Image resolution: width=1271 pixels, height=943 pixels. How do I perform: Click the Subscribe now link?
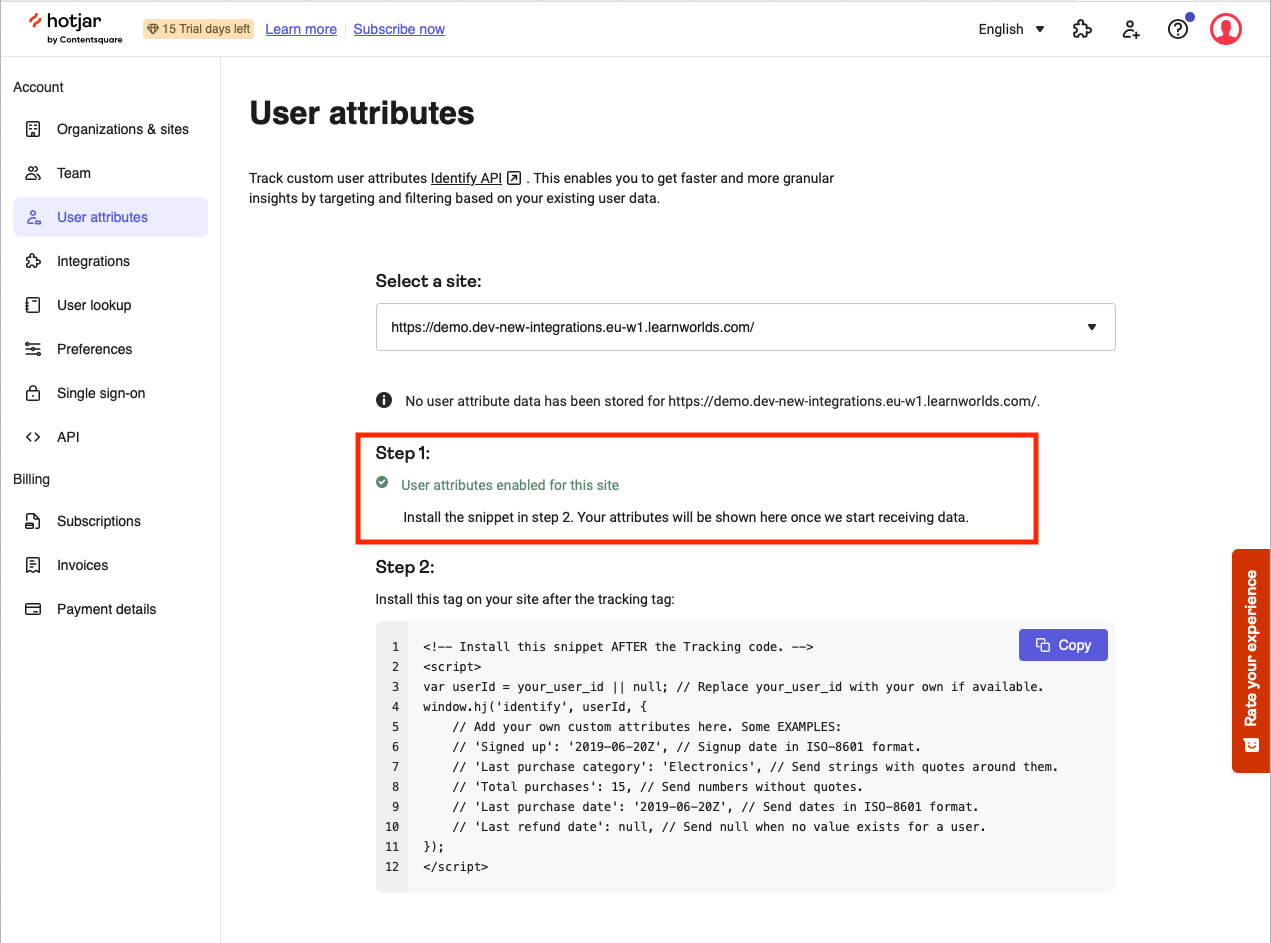(x=399, y=29)
